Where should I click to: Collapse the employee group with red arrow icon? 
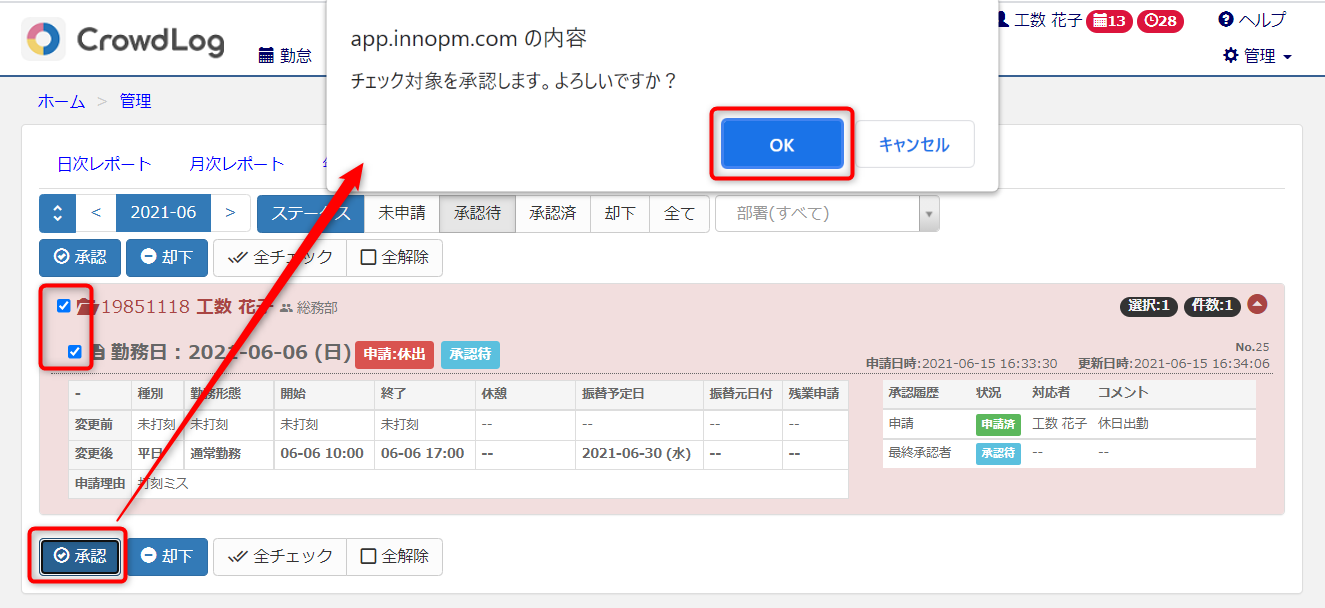(x=1257, y=305)
